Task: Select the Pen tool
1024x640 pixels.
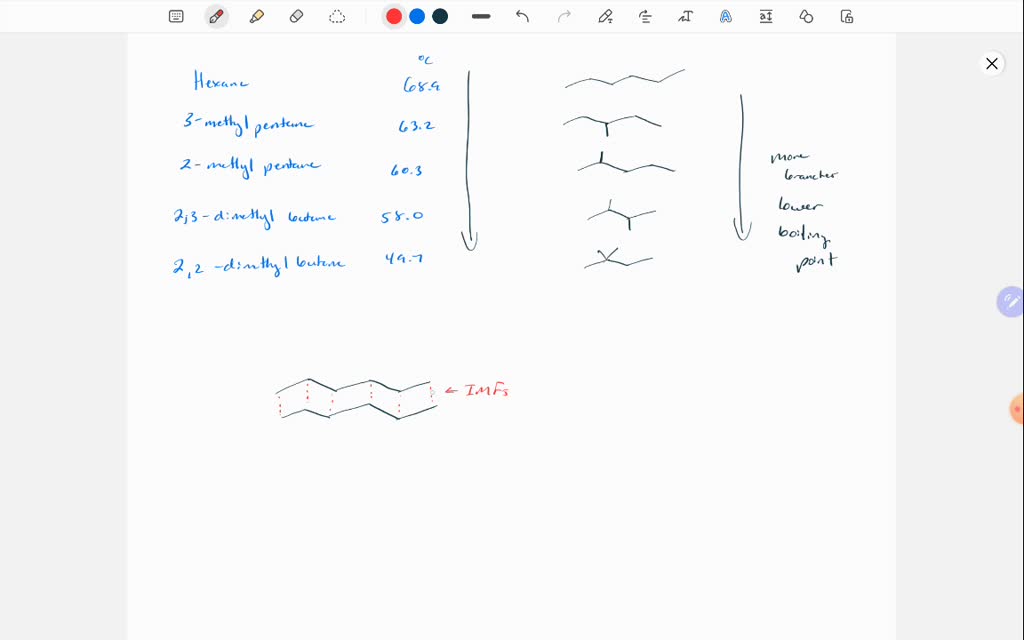Action: coord(217,16)
